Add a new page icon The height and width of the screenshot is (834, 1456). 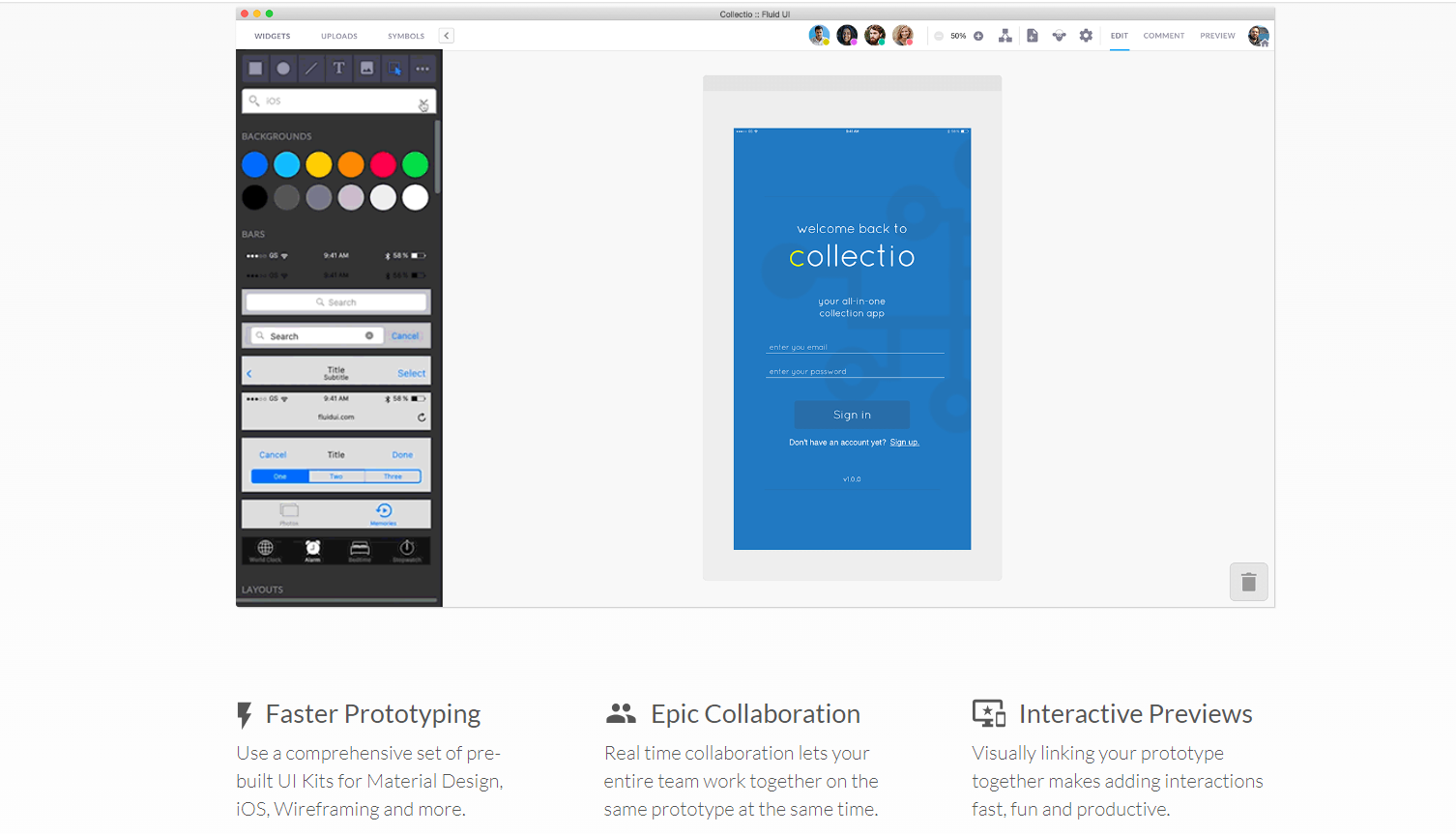(1033, 36)
